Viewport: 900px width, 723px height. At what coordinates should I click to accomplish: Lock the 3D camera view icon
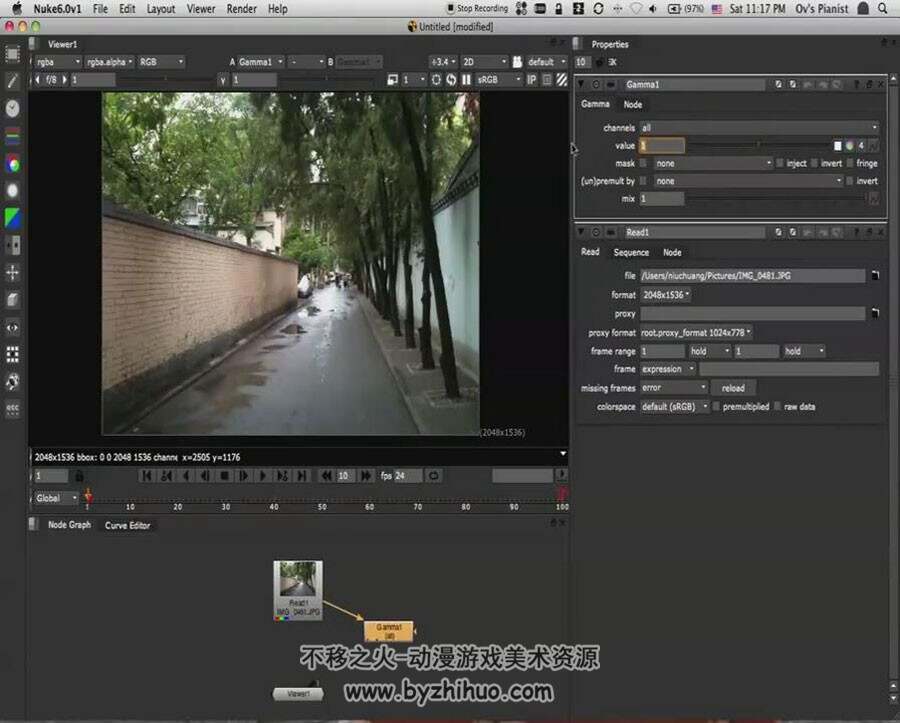point(517,61)
